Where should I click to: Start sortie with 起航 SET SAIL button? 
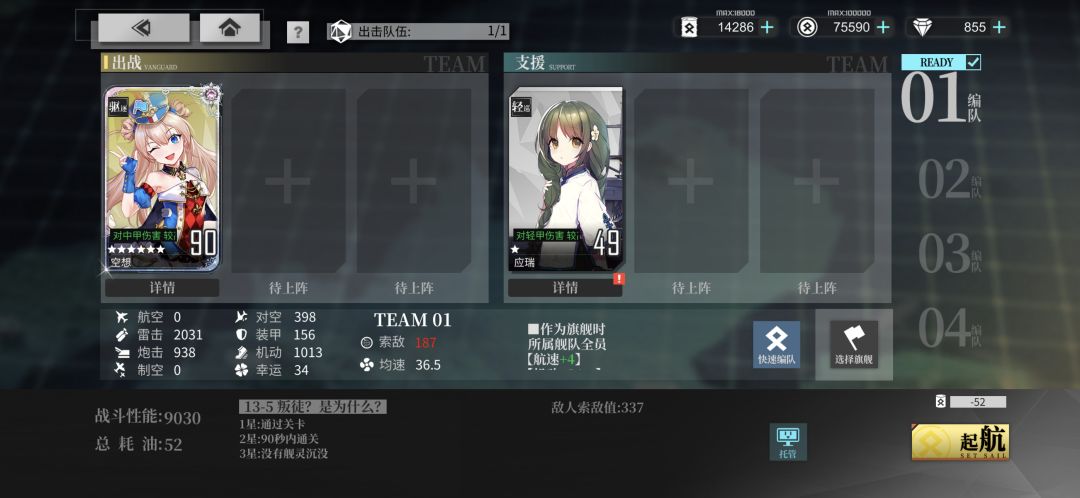coord(960,442)
